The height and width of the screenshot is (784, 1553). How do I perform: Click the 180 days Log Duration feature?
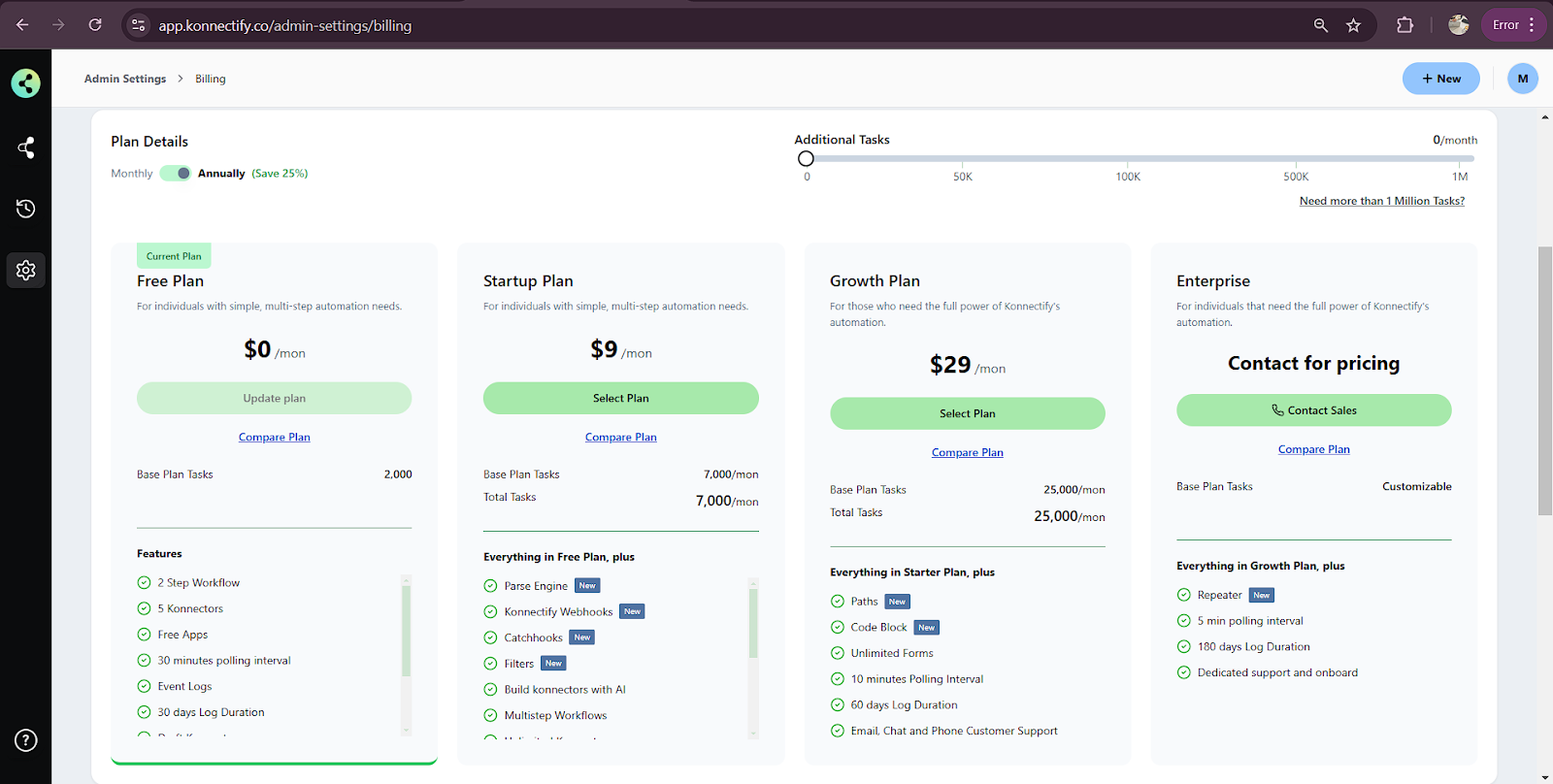(x=1253, y=647)
